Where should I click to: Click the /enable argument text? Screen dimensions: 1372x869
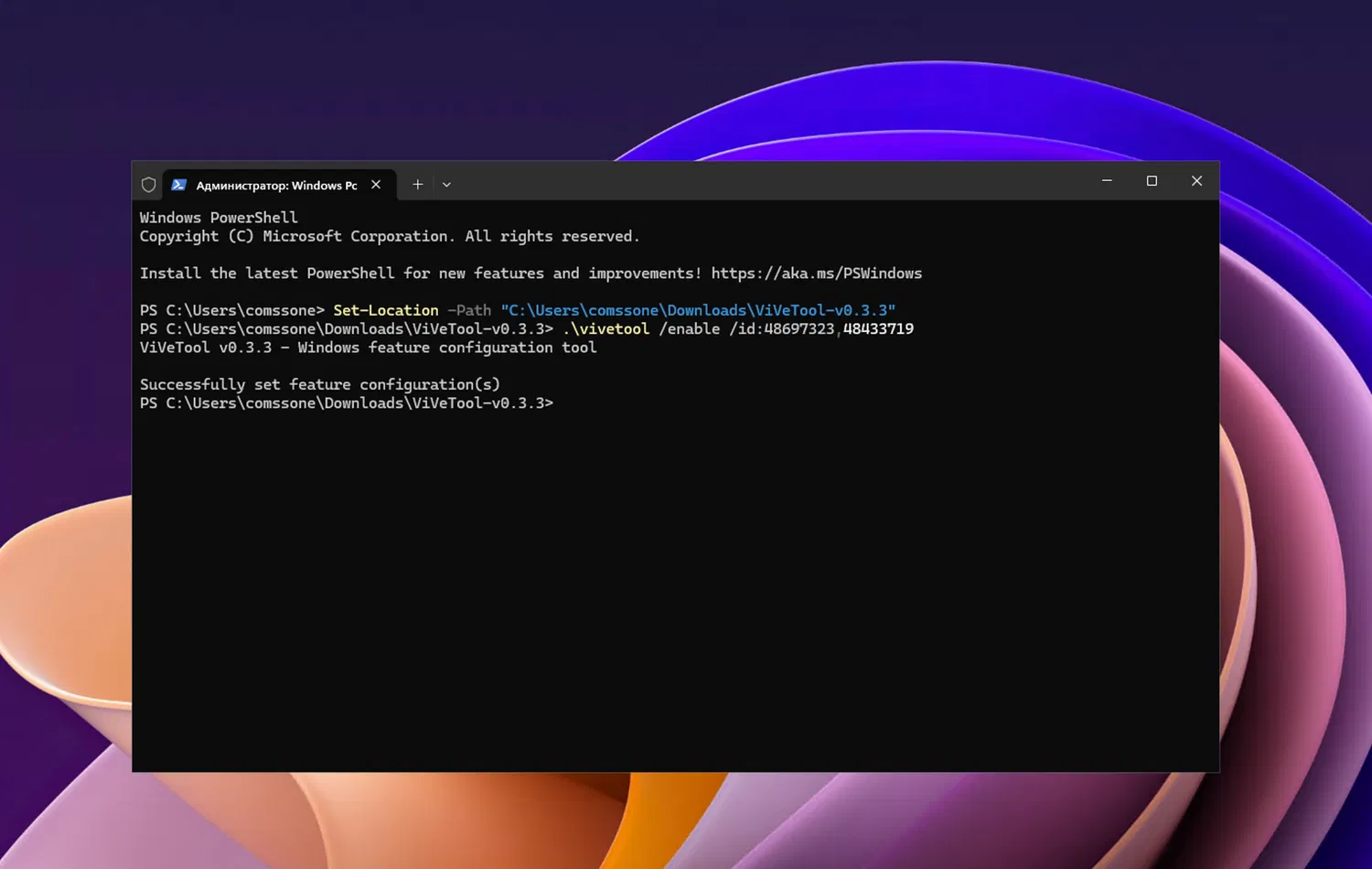pos(690,328)
